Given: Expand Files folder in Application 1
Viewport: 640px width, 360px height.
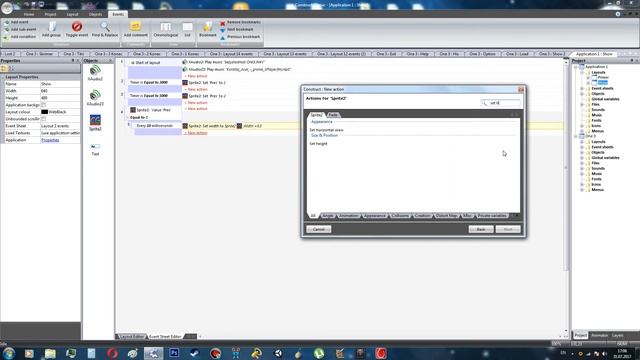Looking at the screenshot, I should [582, 104].
